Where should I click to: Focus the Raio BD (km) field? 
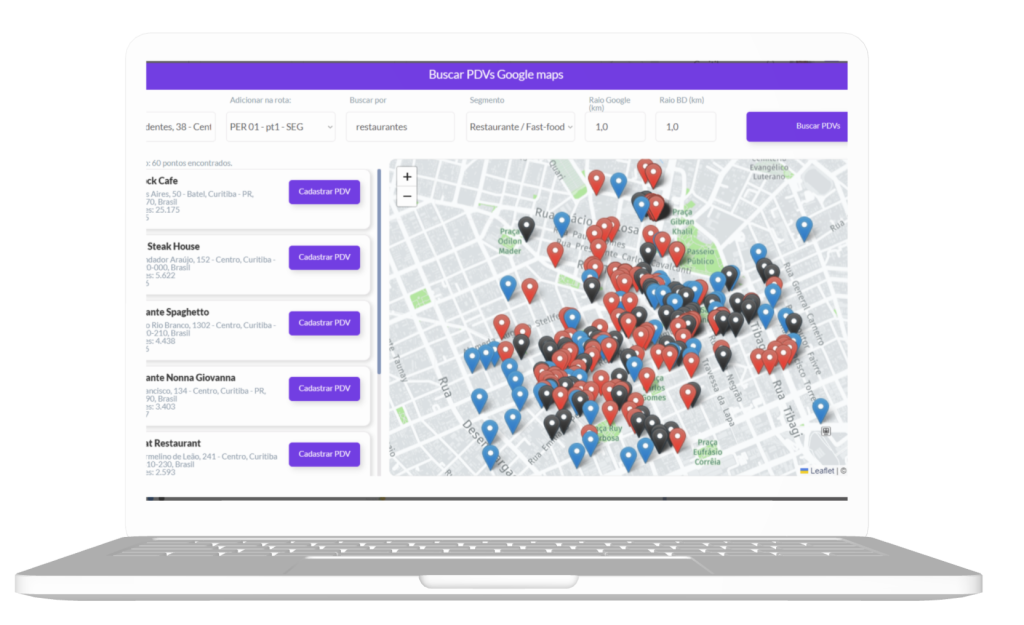(x=686, y=127)
